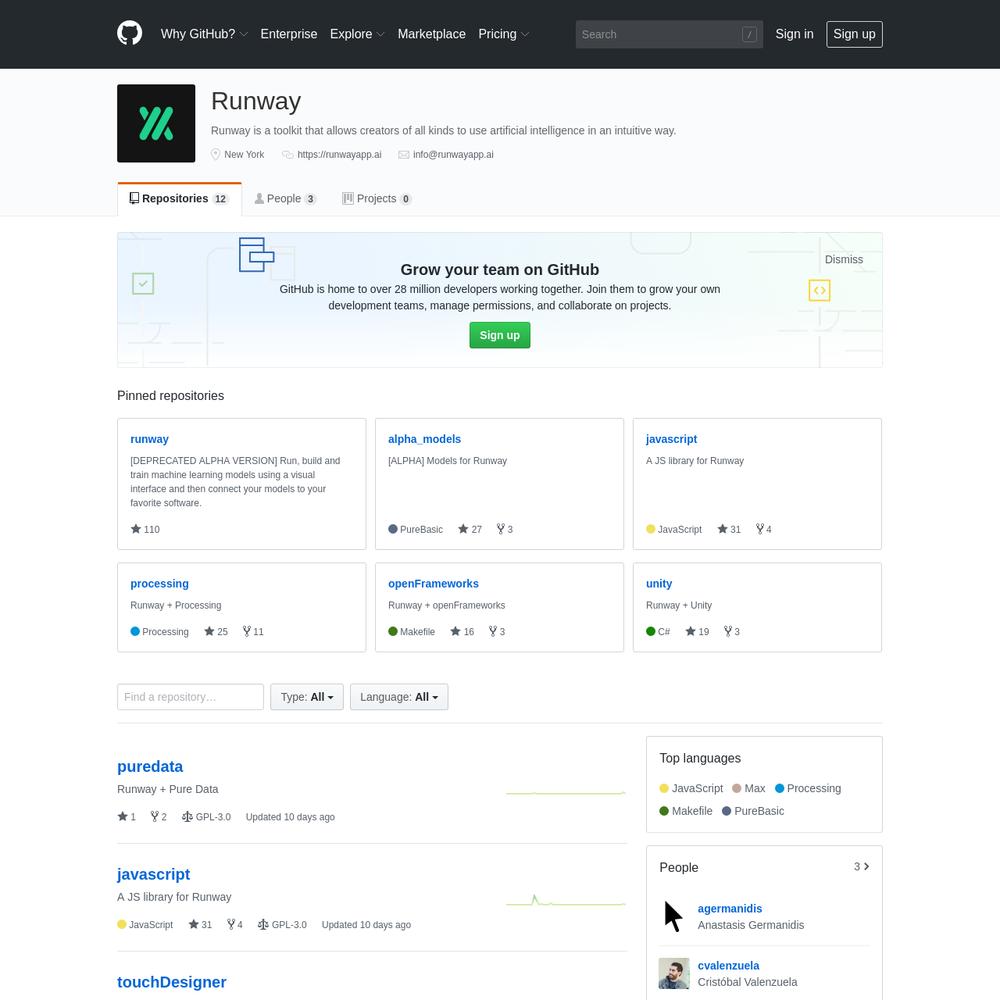Viewport: 1000px width, 1000px height.
Task: Click the GPL-3.0 license icon on puredata
Action: tap(187, 816)
